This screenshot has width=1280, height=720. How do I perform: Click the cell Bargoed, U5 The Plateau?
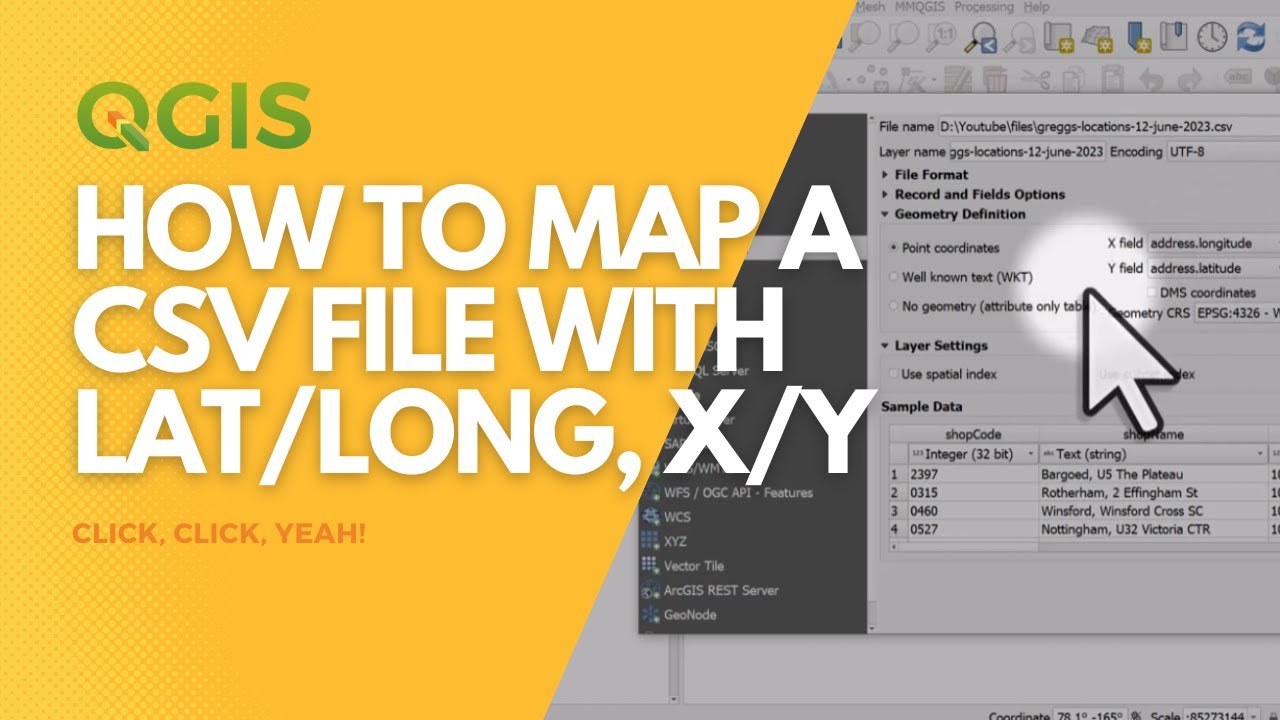[x=1153, y=474]
